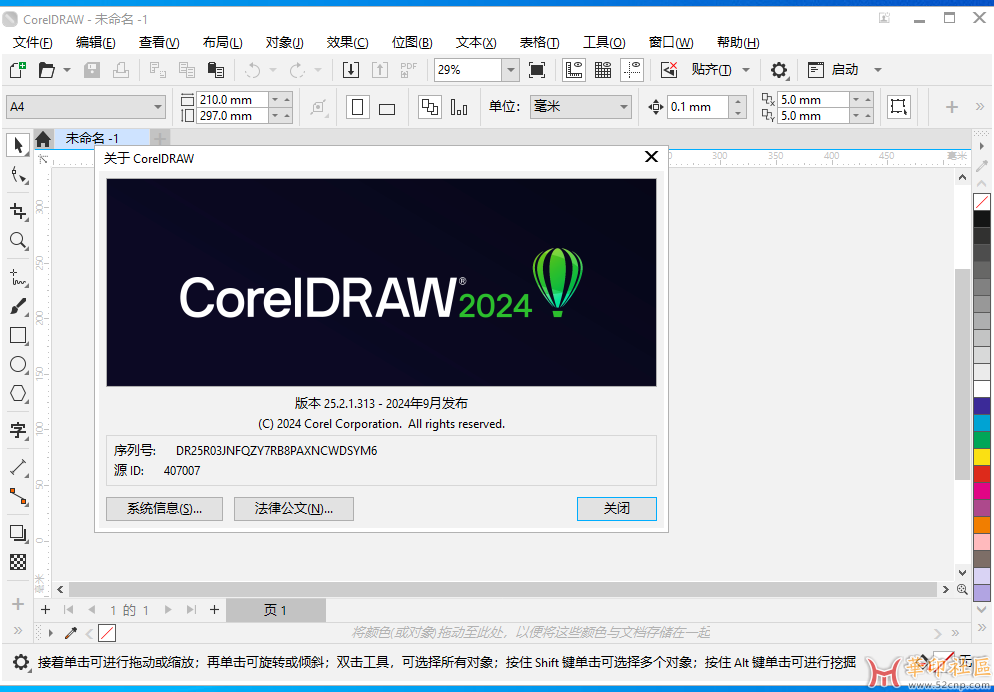994x692 pixels.
Task: Select the Zoom magnifier tool
Action: click(x=18, y=241)
